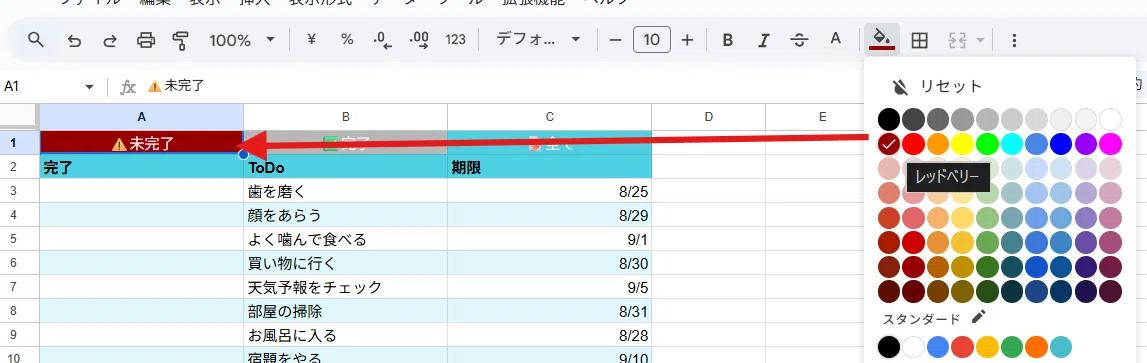1147x363 pixels.
Task: Select the ToDo header cell
Action: pyautogui.click(x=345, y=168)
